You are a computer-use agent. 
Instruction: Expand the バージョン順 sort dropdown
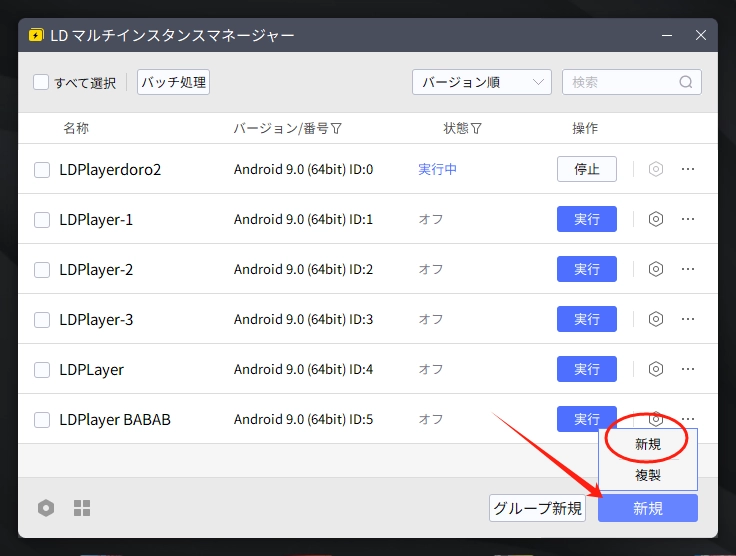point(482,82)
